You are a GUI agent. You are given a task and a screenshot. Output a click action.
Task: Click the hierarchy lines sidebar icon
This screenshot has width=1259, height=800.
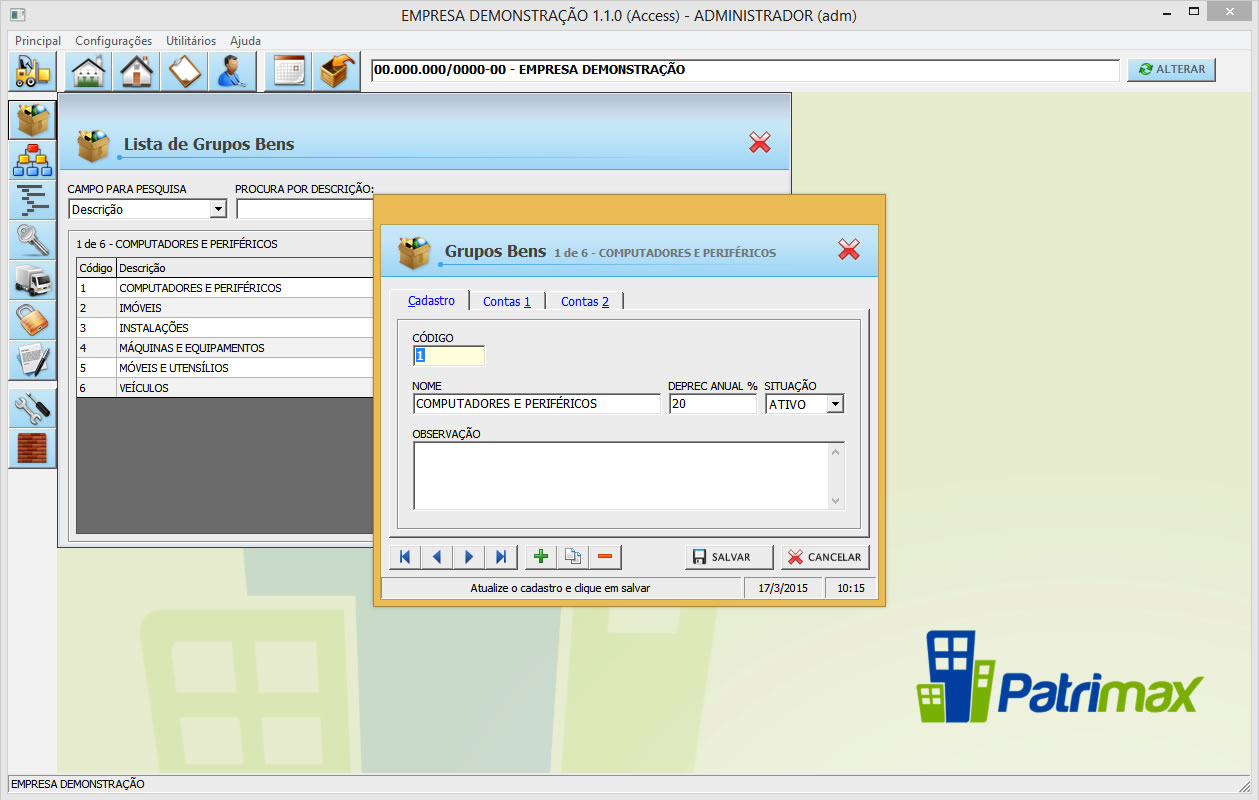(x=33, y=200)
